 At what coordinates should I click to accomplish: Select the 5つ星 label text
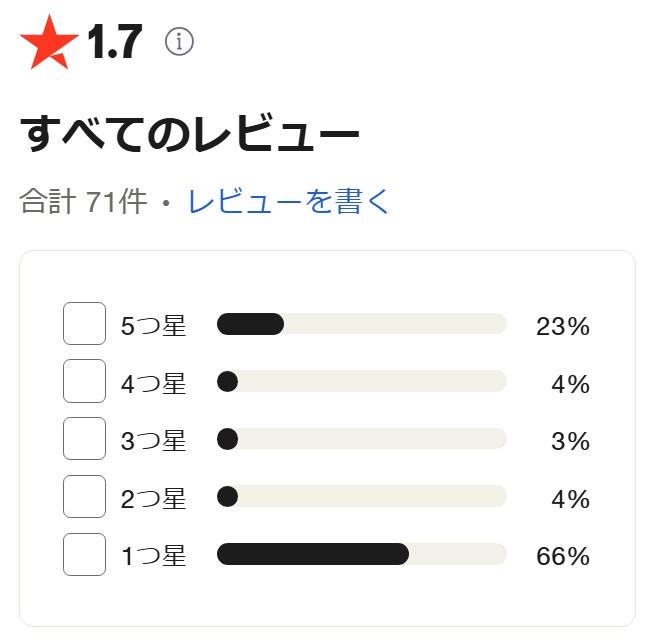[153, 326]
